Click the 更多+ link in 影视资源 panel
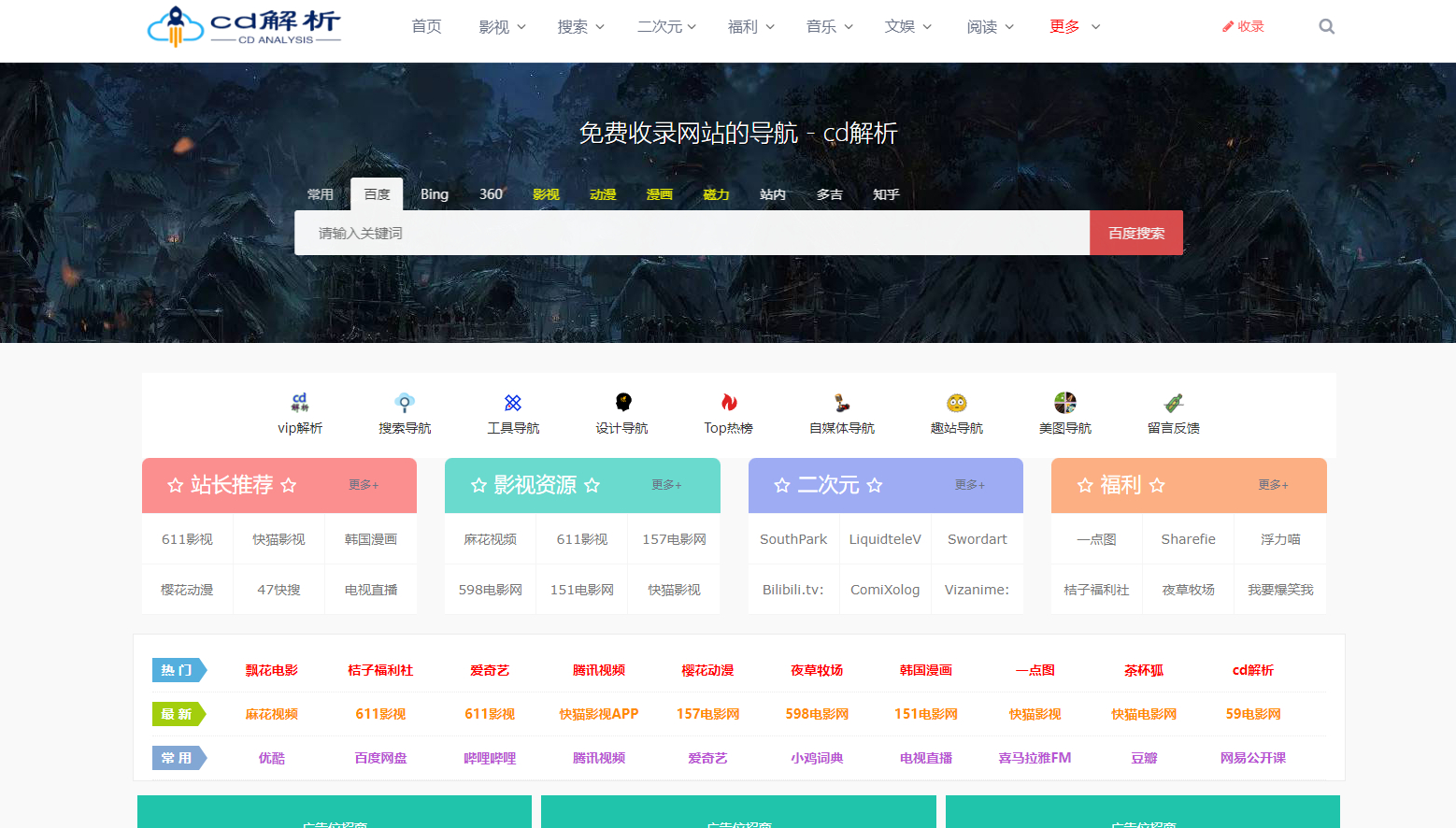 click(x=666, y=485)
